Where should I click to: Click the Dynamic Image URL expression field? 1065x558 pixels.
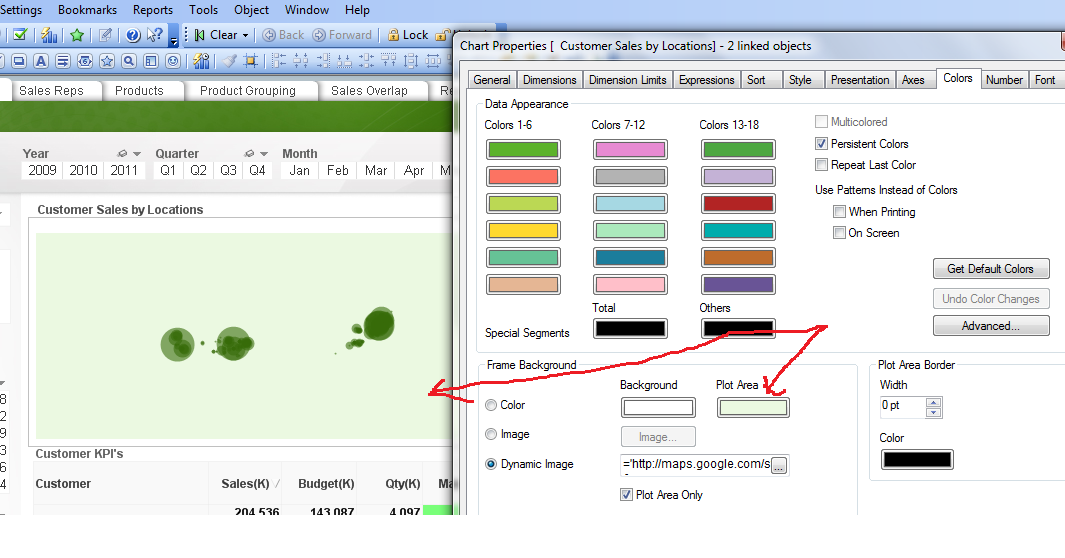[696, 466]
